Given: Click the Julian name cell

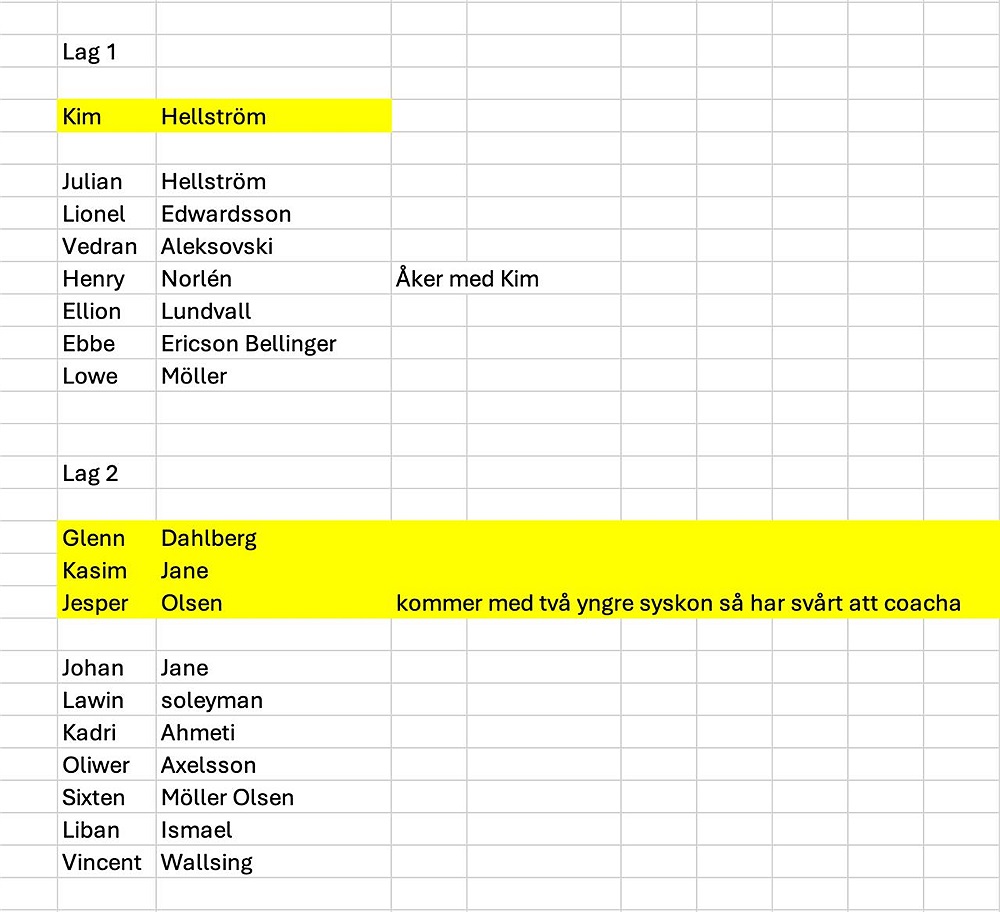Looking at the screenshot, I should pyautogui.click(x=107, y=181).
